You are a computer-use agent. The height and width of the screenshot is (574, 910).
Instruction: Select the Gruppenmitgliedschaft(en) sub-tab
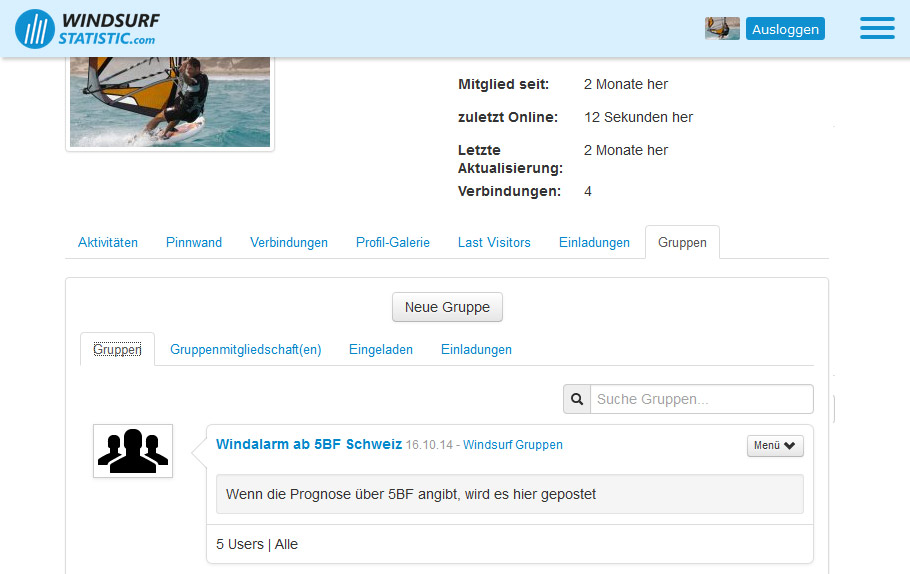[246, 349]
